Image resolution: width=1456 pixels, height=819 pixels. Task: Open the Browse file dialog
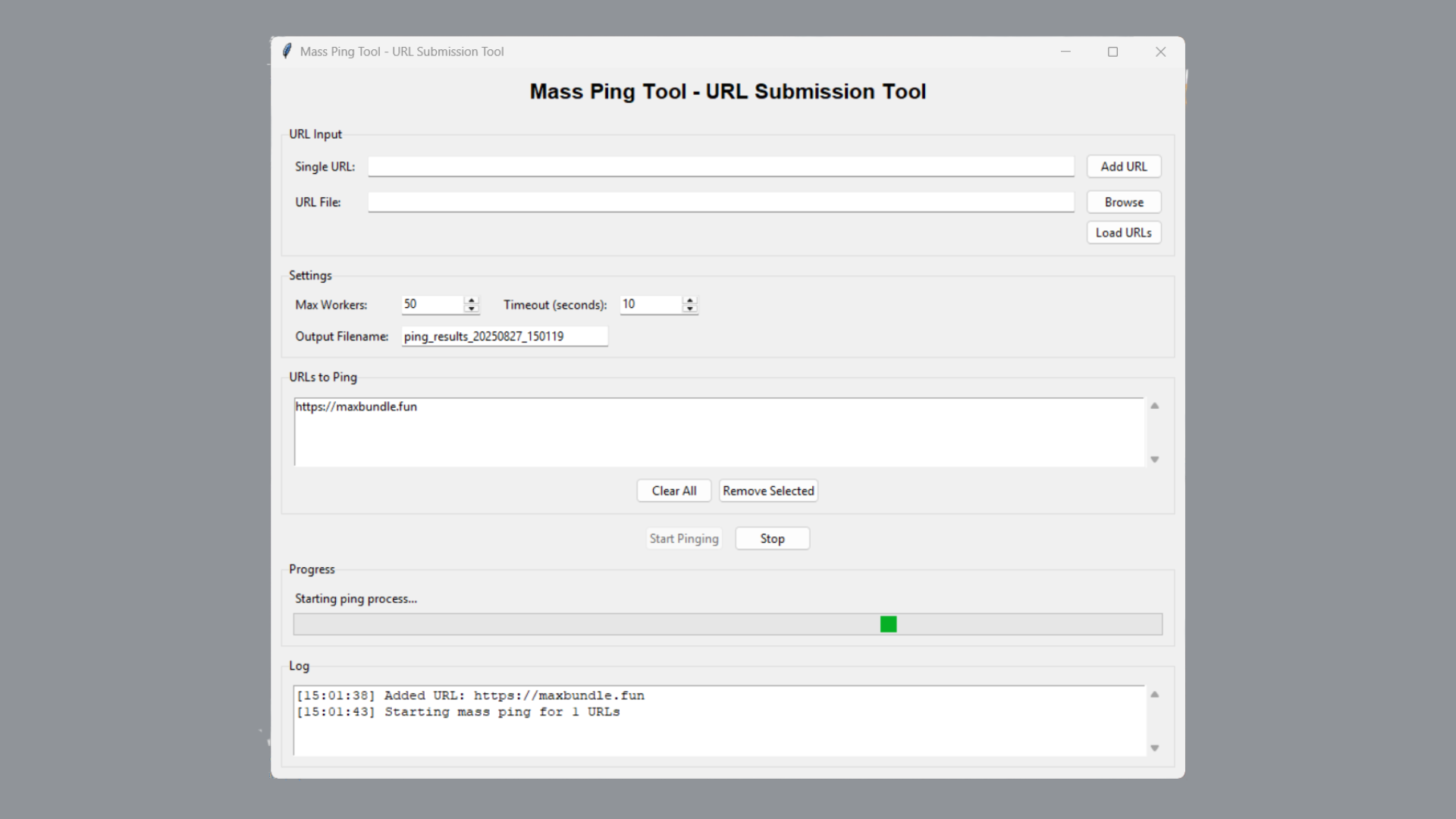pos(1123,202)
